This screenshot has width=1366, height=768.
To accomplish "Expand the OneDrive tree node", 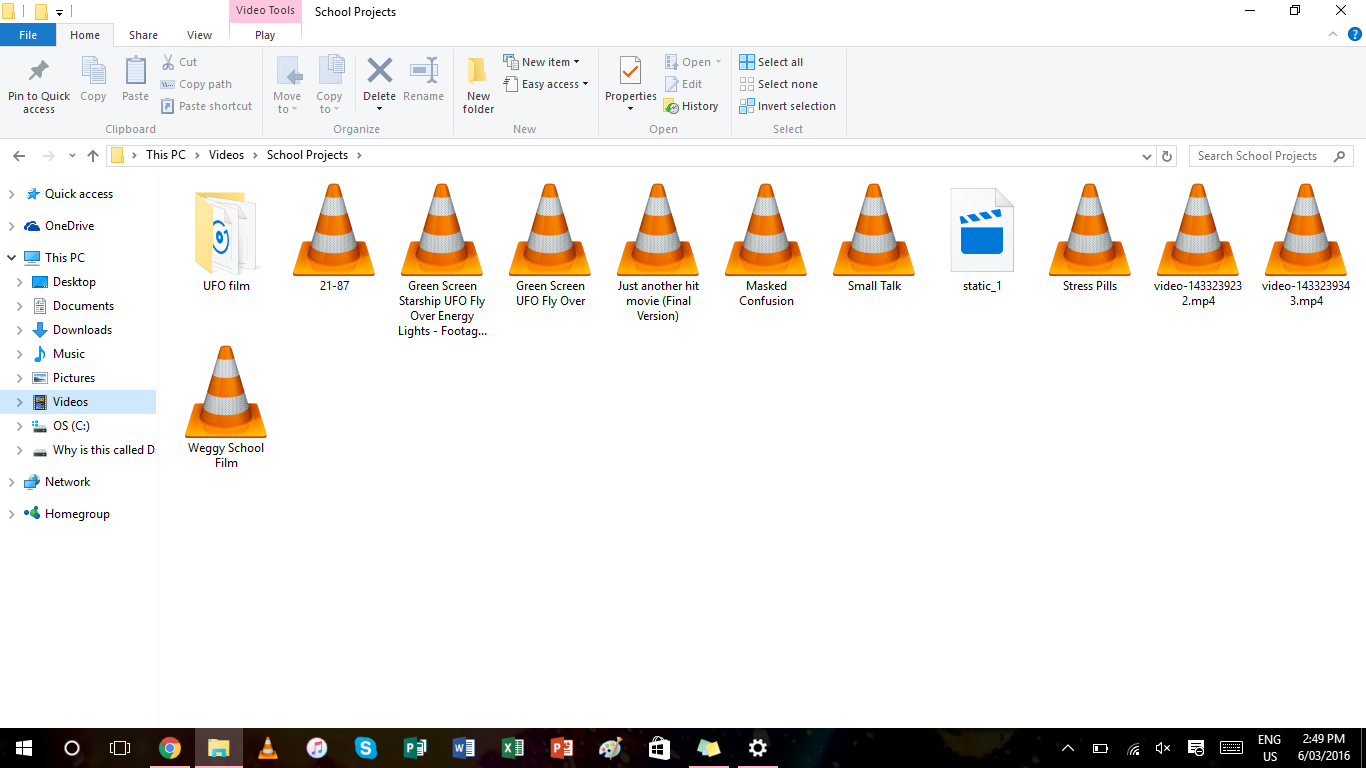I will pos(12,226).
